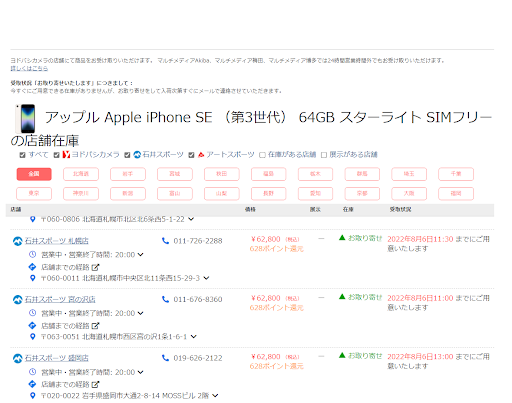This screenshot has width=512, height=403.
Task: Open 石井スポーツ 札幌店 store link
Action: pos(57,241)
